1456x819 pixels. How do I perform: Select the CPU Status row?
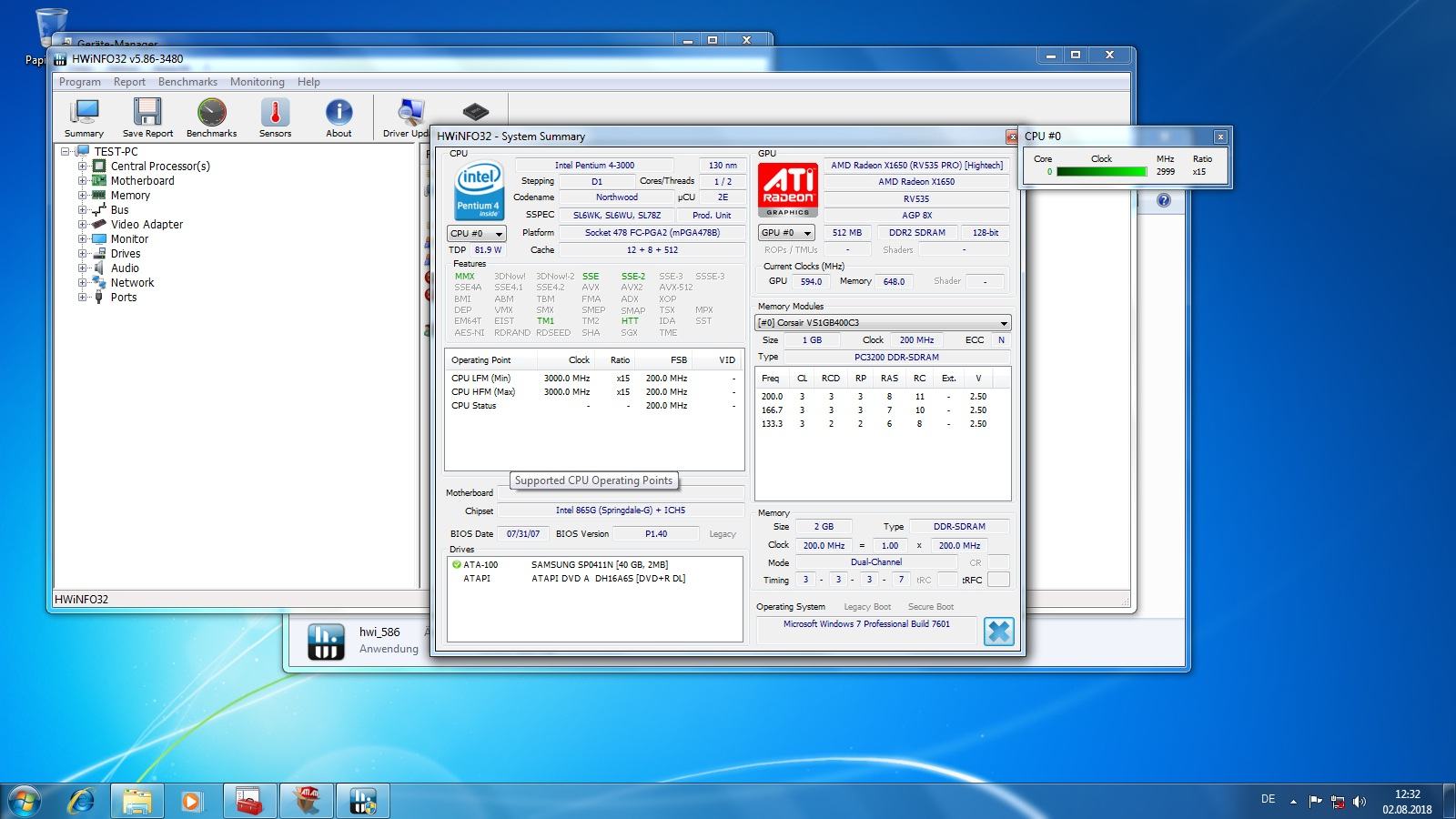click(x=594, y=406)
